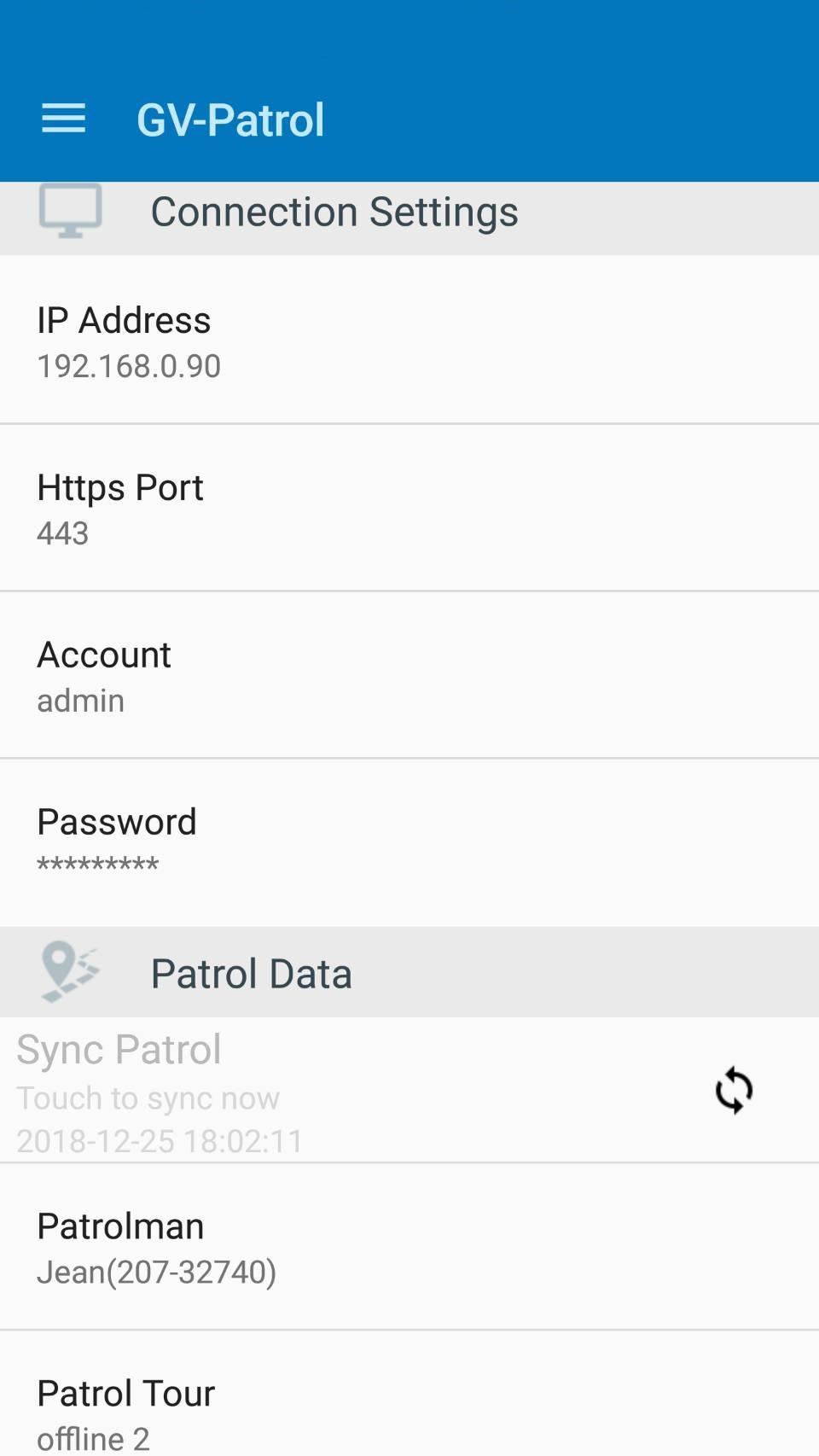The image size is (819, 1456).
Task: Click the monitor icon beside Connection Settings
Action: [70, 211]
